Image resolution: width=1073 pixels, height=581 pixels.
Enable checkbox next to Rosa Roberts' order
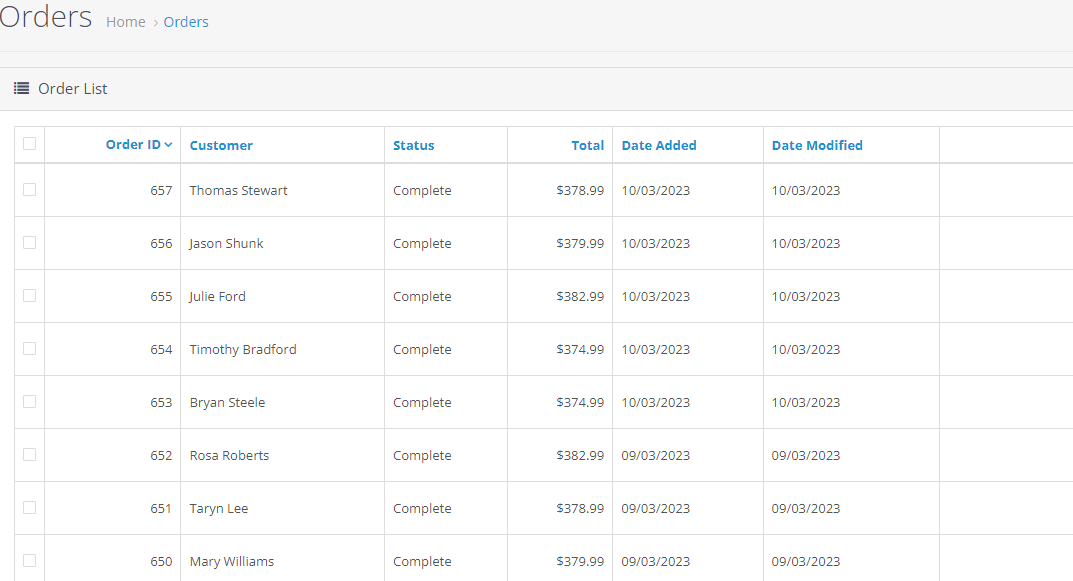29,455
